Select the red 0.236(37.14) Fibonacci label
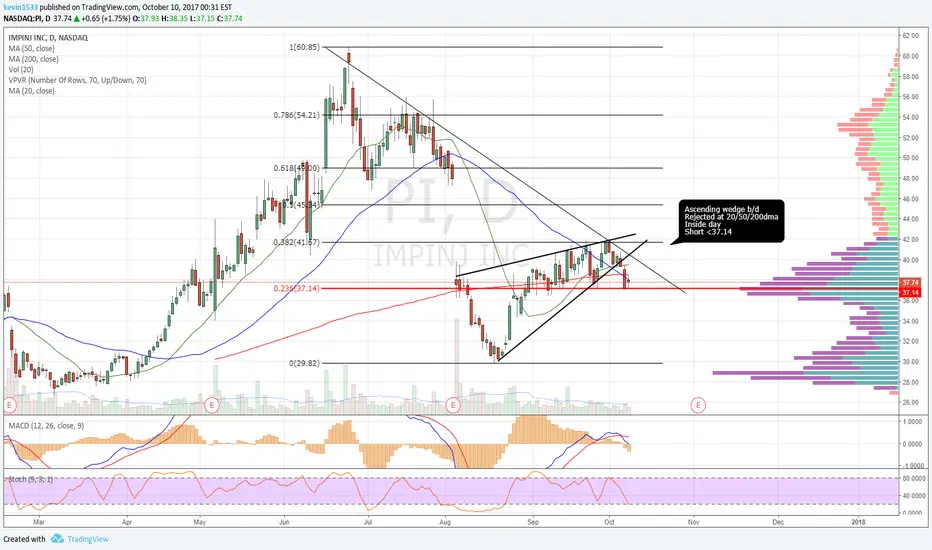The width and height of the screenshot is (932, 550). (x=297, y=288)
